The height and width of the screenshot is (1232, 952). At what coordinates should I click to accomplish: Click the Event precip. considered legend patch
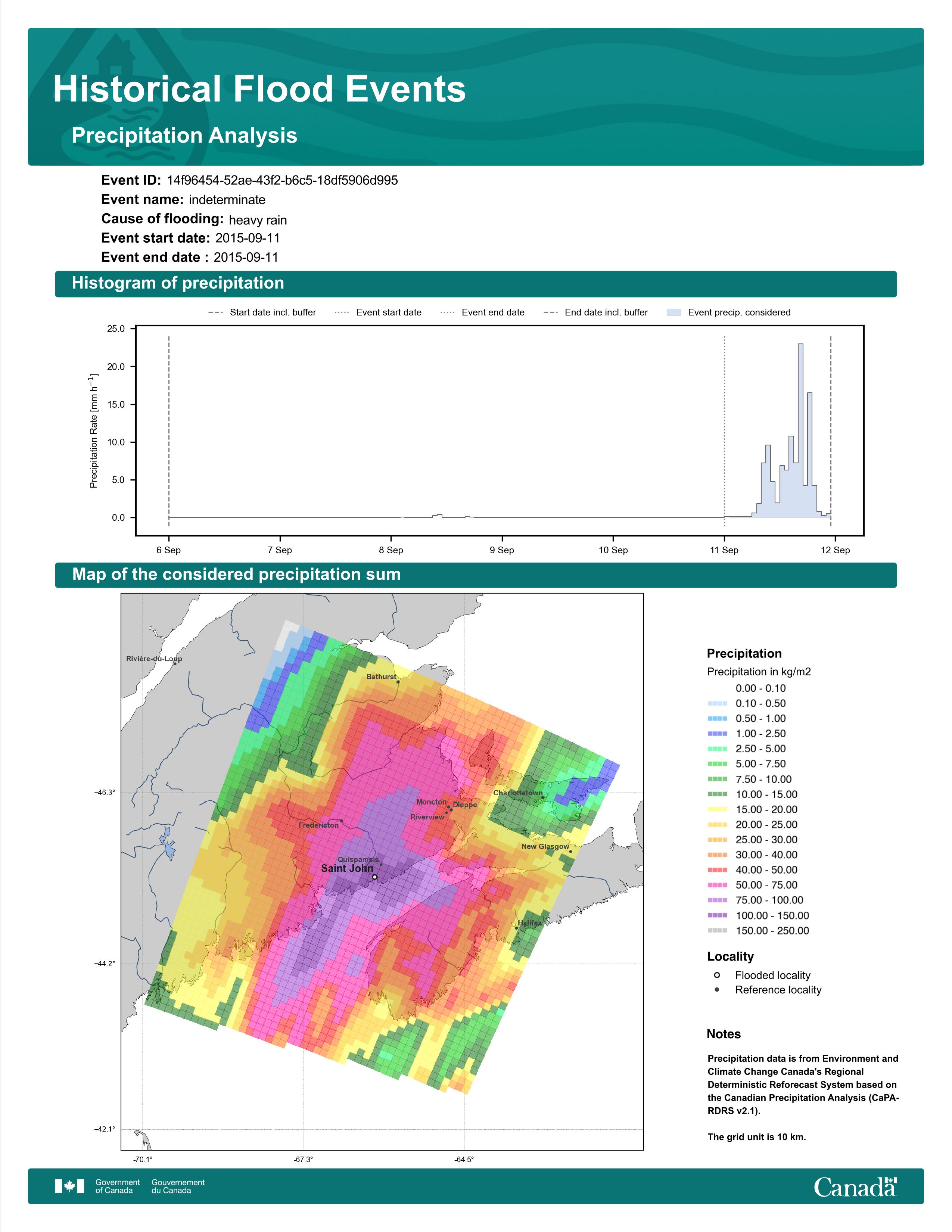click(674, 312)
